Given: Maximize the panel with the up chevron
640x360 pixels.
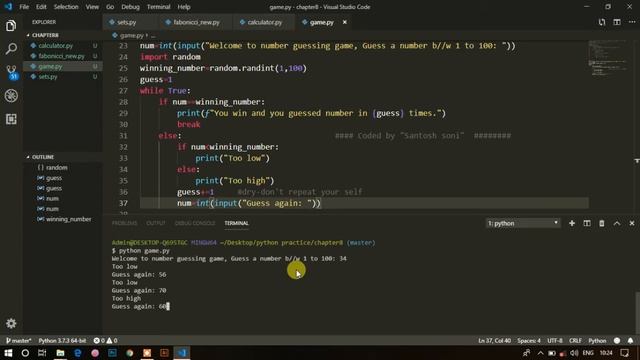Looking at the screenshot, I should 617,223.
